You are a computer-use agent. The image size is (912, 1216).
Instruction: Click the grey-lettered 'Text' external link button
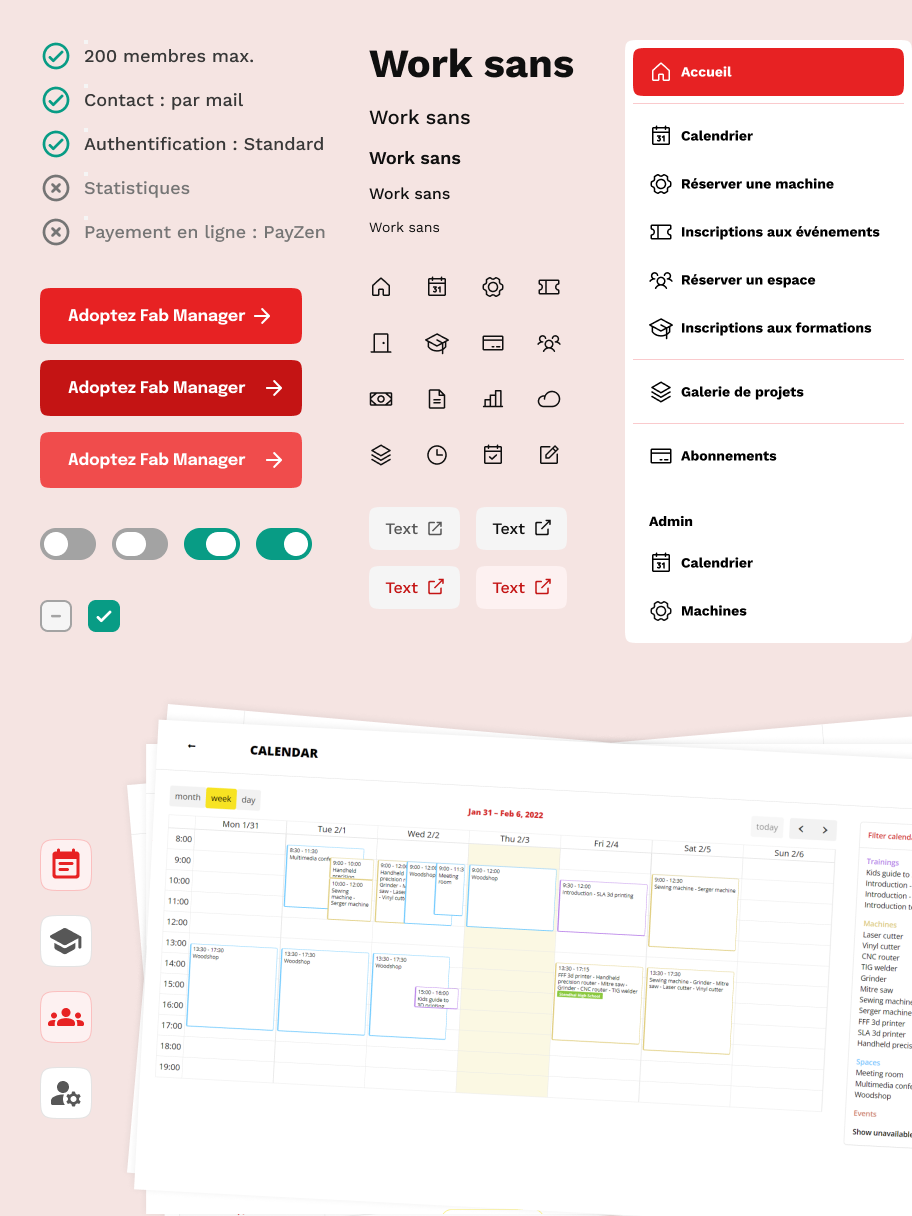[x=414, y=529]
